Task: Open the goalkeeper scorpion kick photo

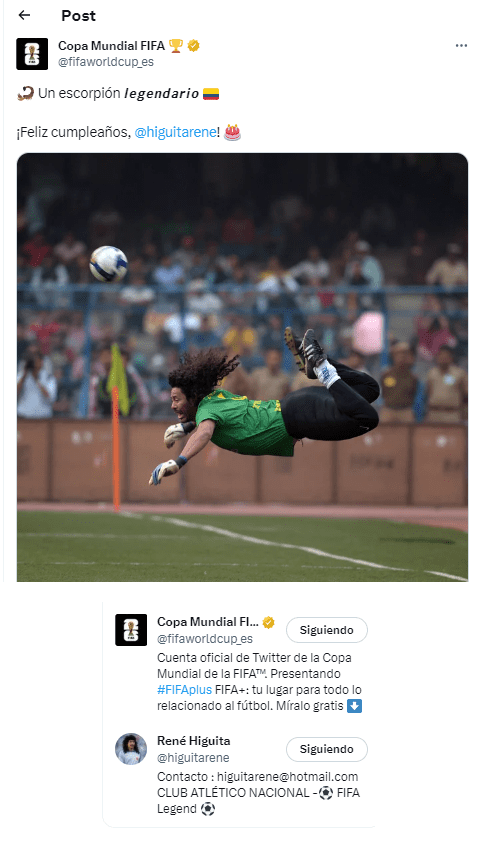Action: tap(242, 367)
